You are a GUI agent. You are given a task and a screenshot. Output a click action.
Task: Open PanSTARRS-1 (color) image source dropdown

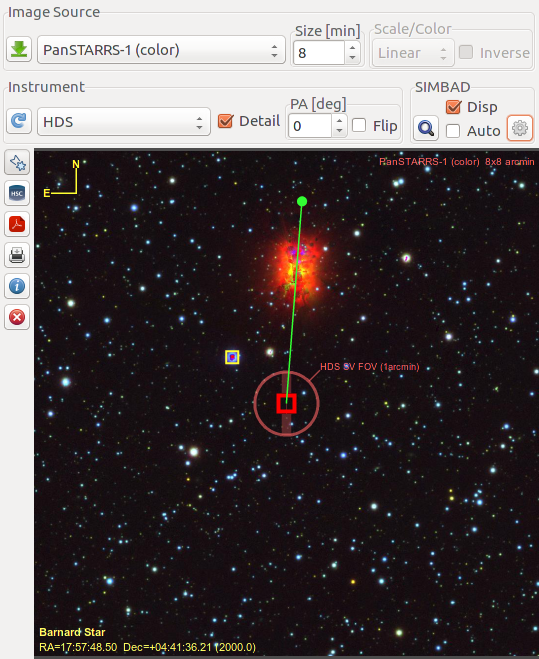coord(161,50)
